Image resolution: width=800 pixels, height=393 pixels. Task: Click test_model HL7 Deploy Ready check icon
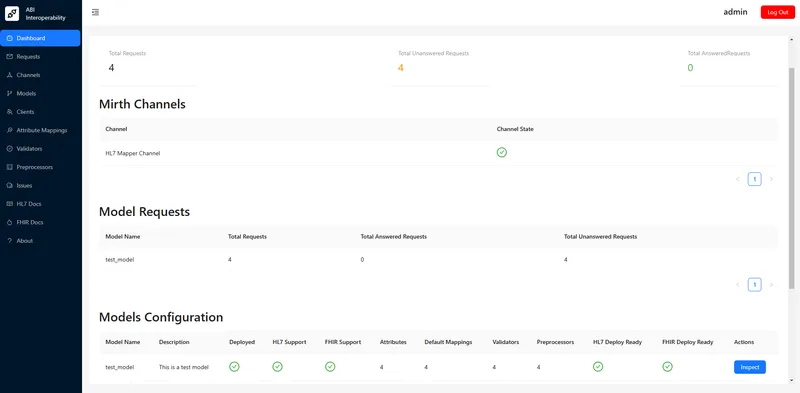(x=598, y=366)
